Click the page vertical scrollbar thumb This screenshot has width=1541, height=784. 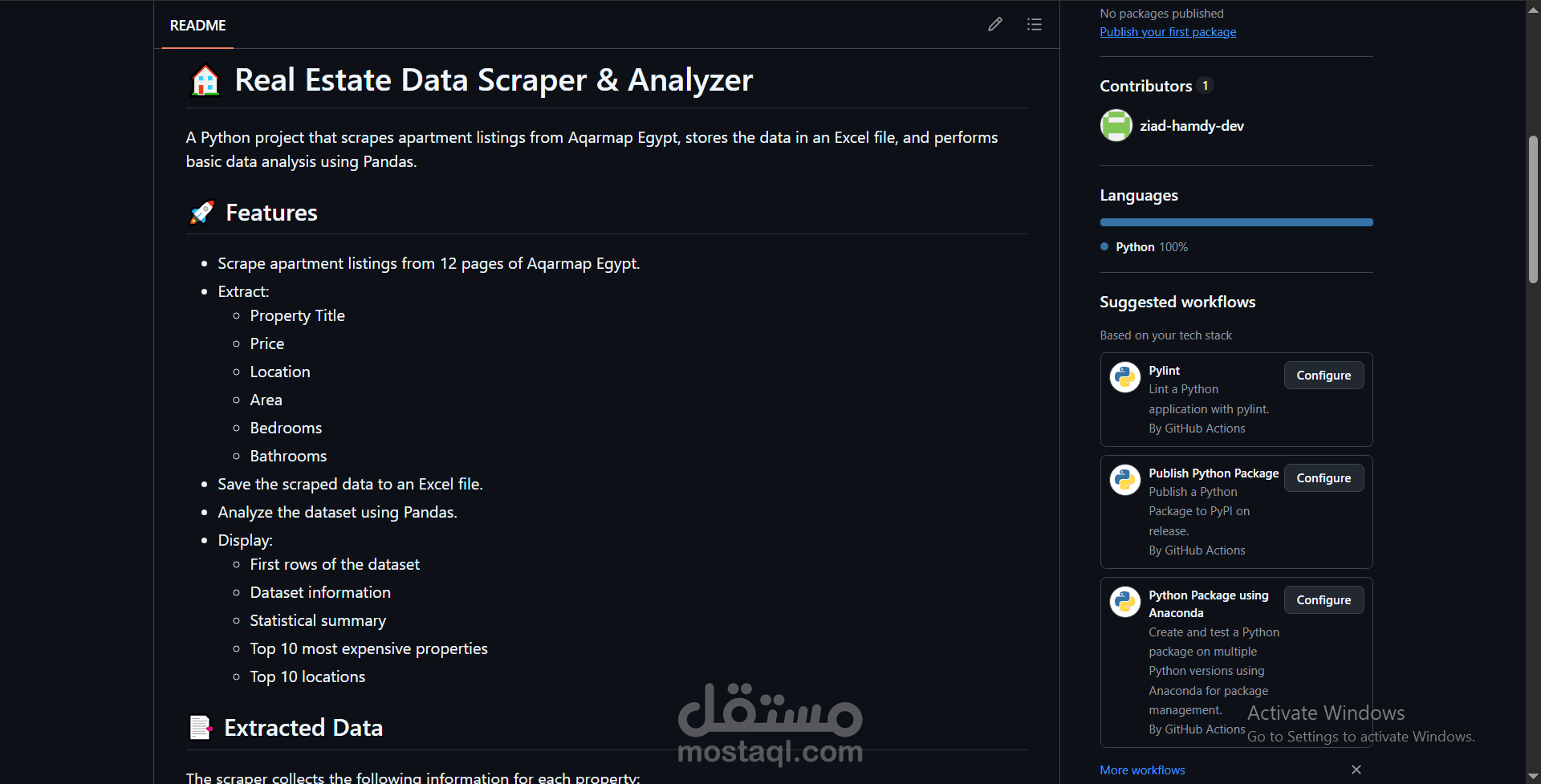(x=1533, y=209)
